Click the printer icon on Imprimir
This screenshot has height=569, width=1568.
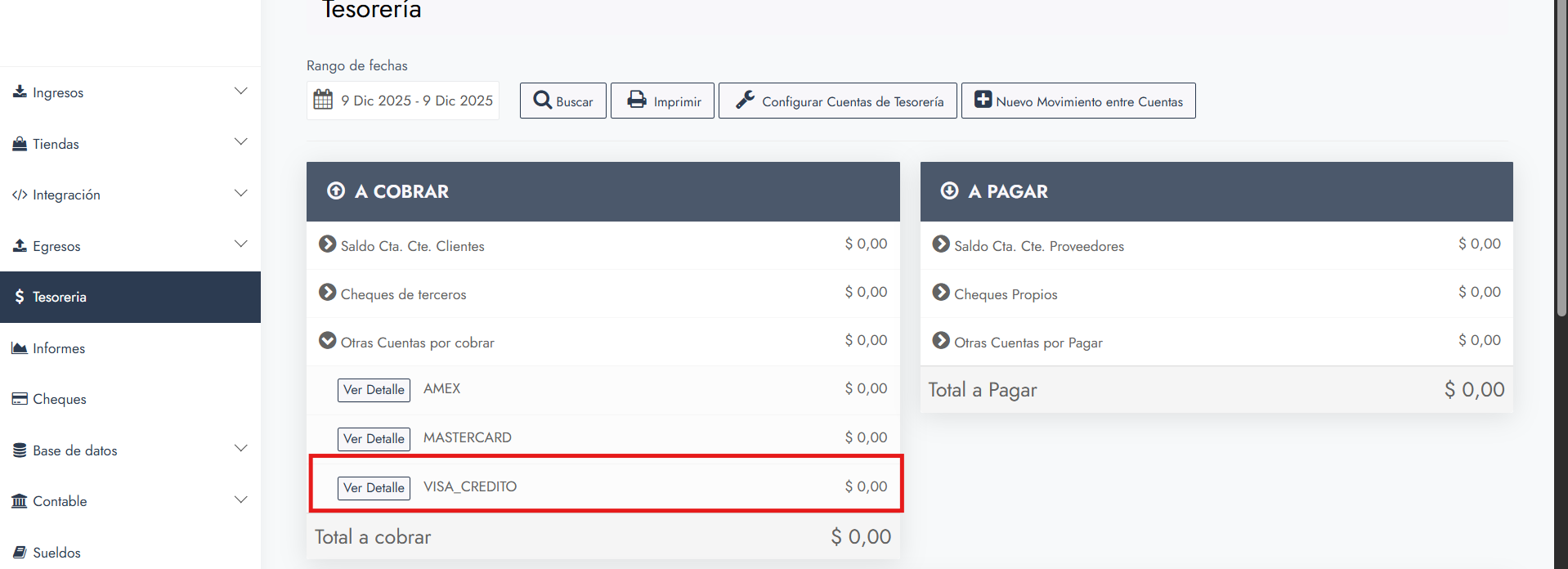pos(637,100)
